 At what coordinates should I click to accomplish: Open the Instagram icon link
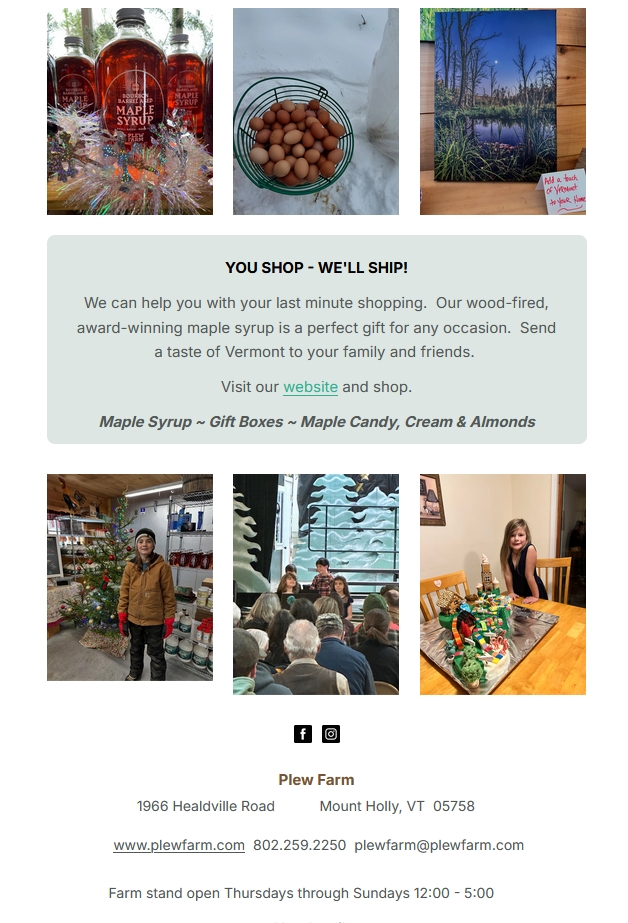coord(331,734)
